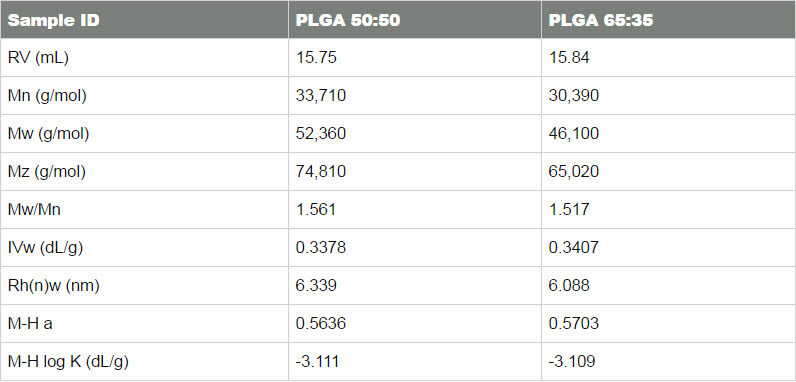Click the Mz (g/mol) row label
The image size is (796, 382).
pyautogui.click(x=47, y=172)
